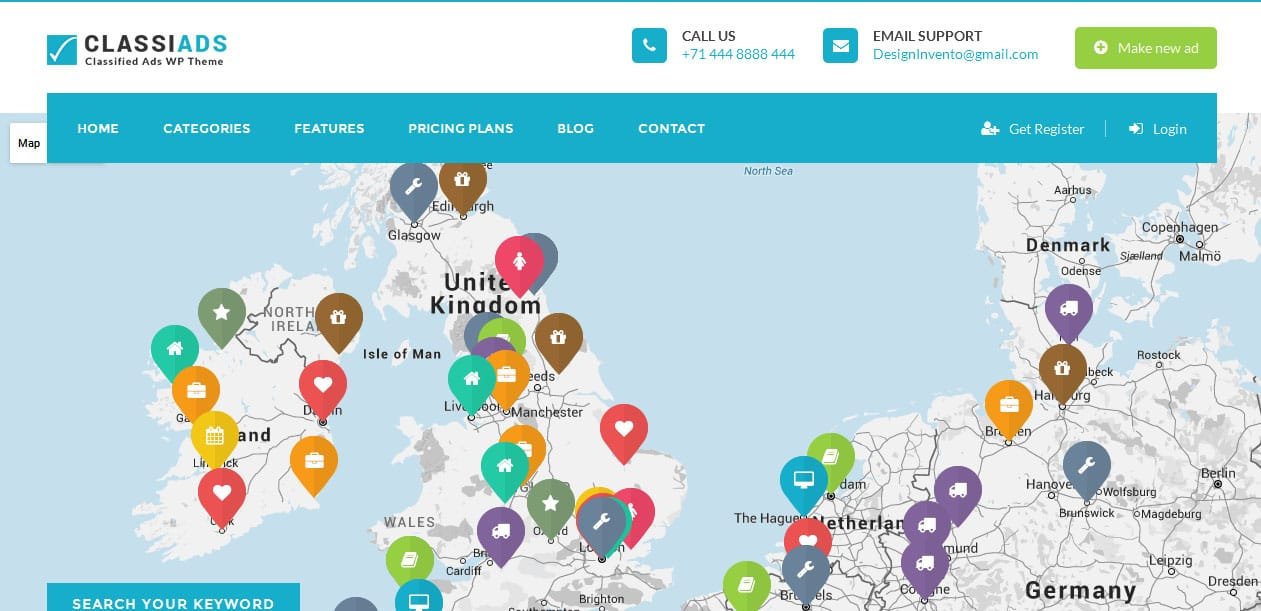Click the wrench marker over London
This screenshot has height=611, width=1261.
601,524
